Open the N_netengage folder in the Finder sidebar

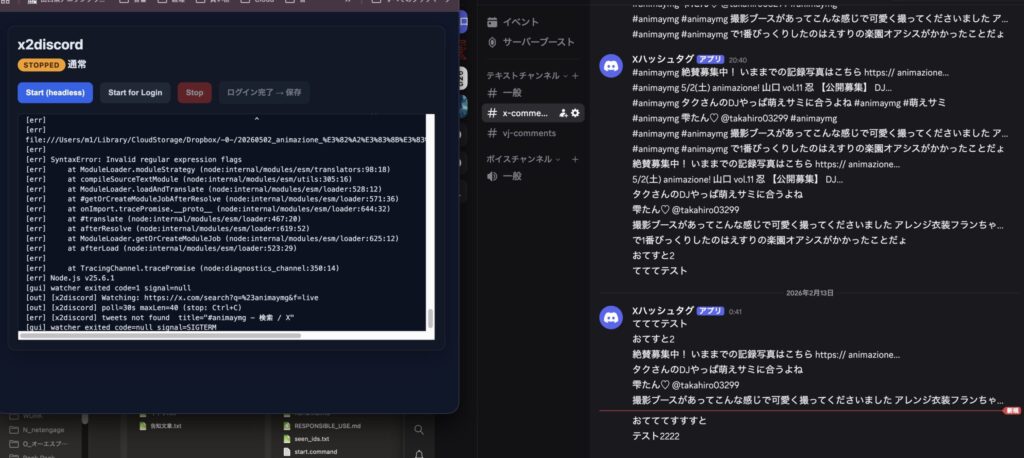(x=39, y=431)
